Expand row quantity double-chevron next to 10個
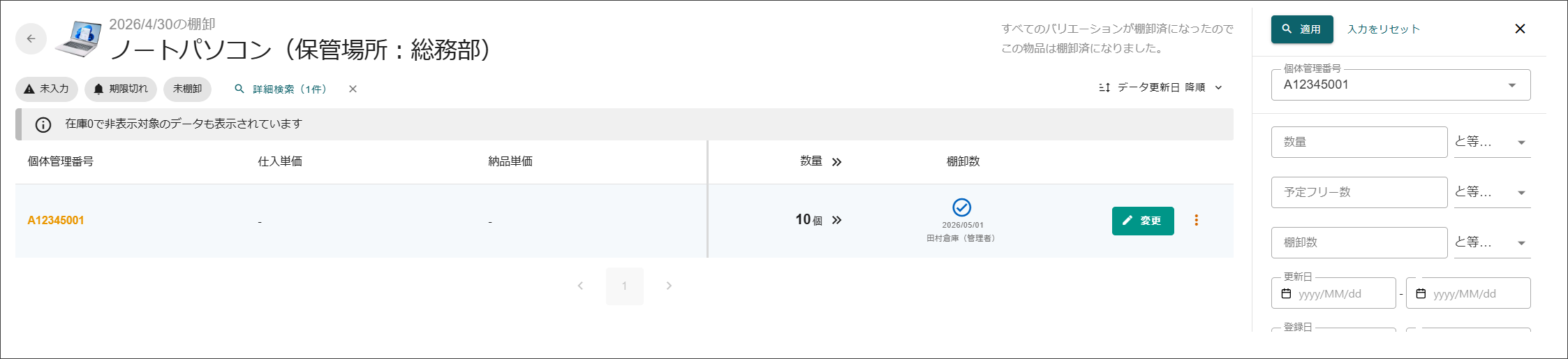 coord(836,220)
